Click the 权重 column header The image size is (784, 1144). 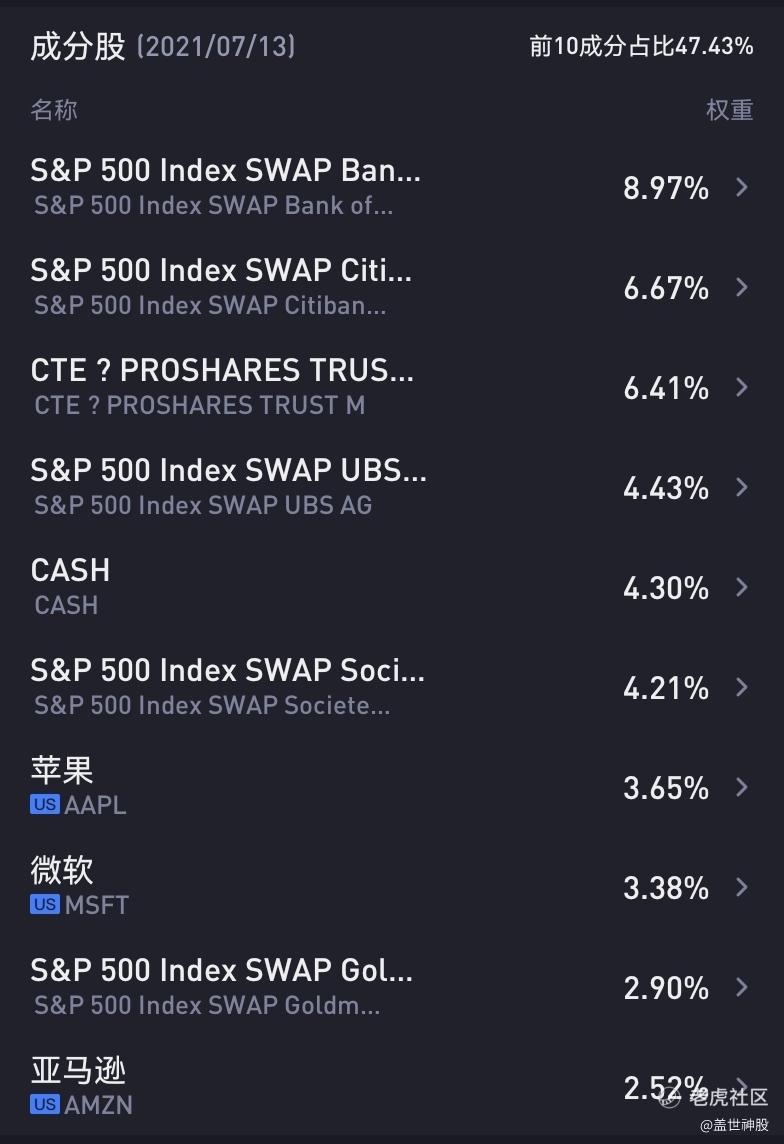click(729, 110)
